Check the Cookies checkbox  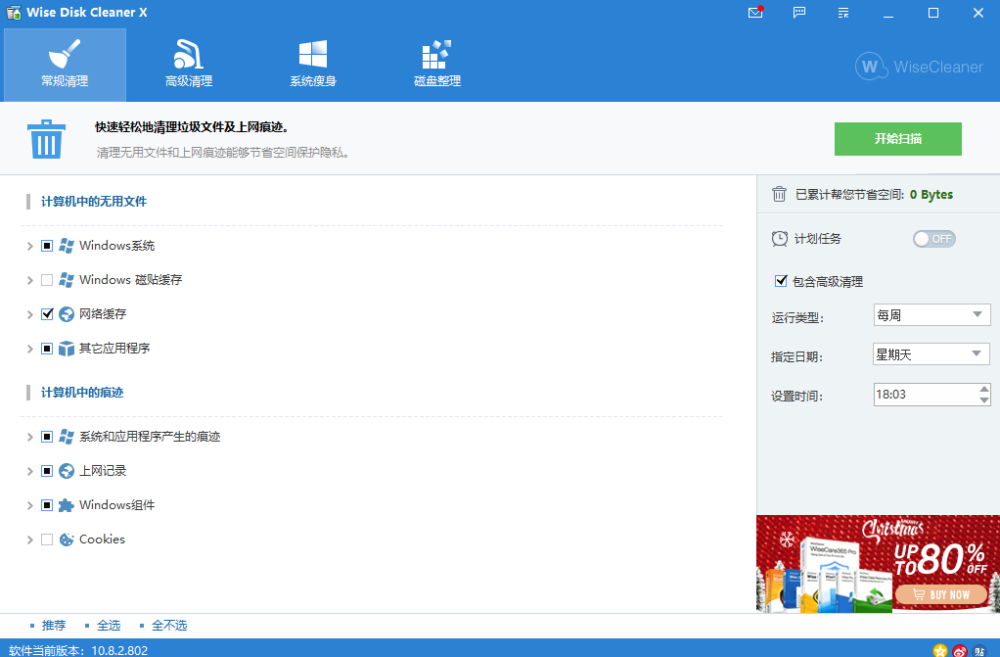tap(47, 540)
